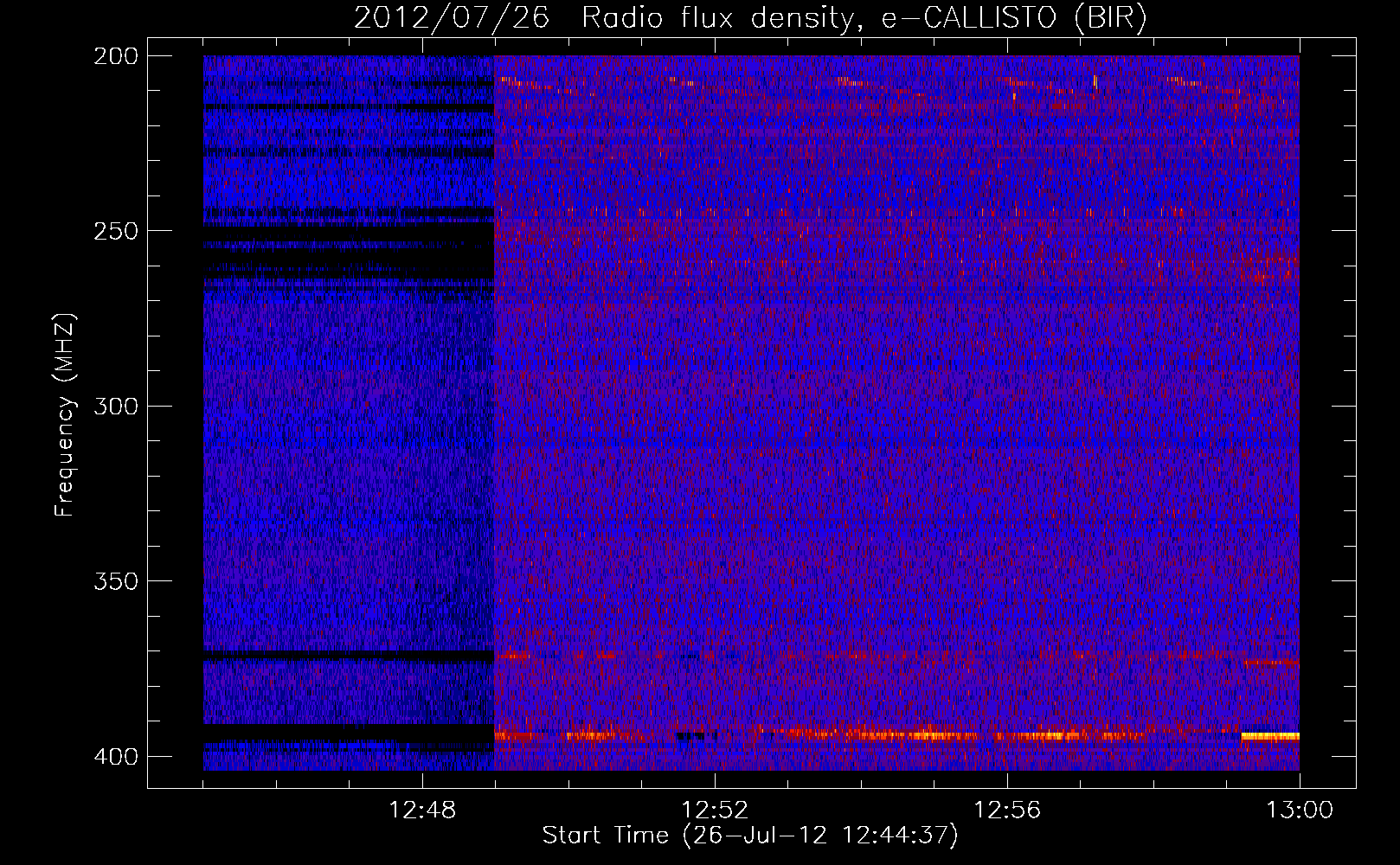
Task: Click the 250 frequency tick label
Action: 116,231
